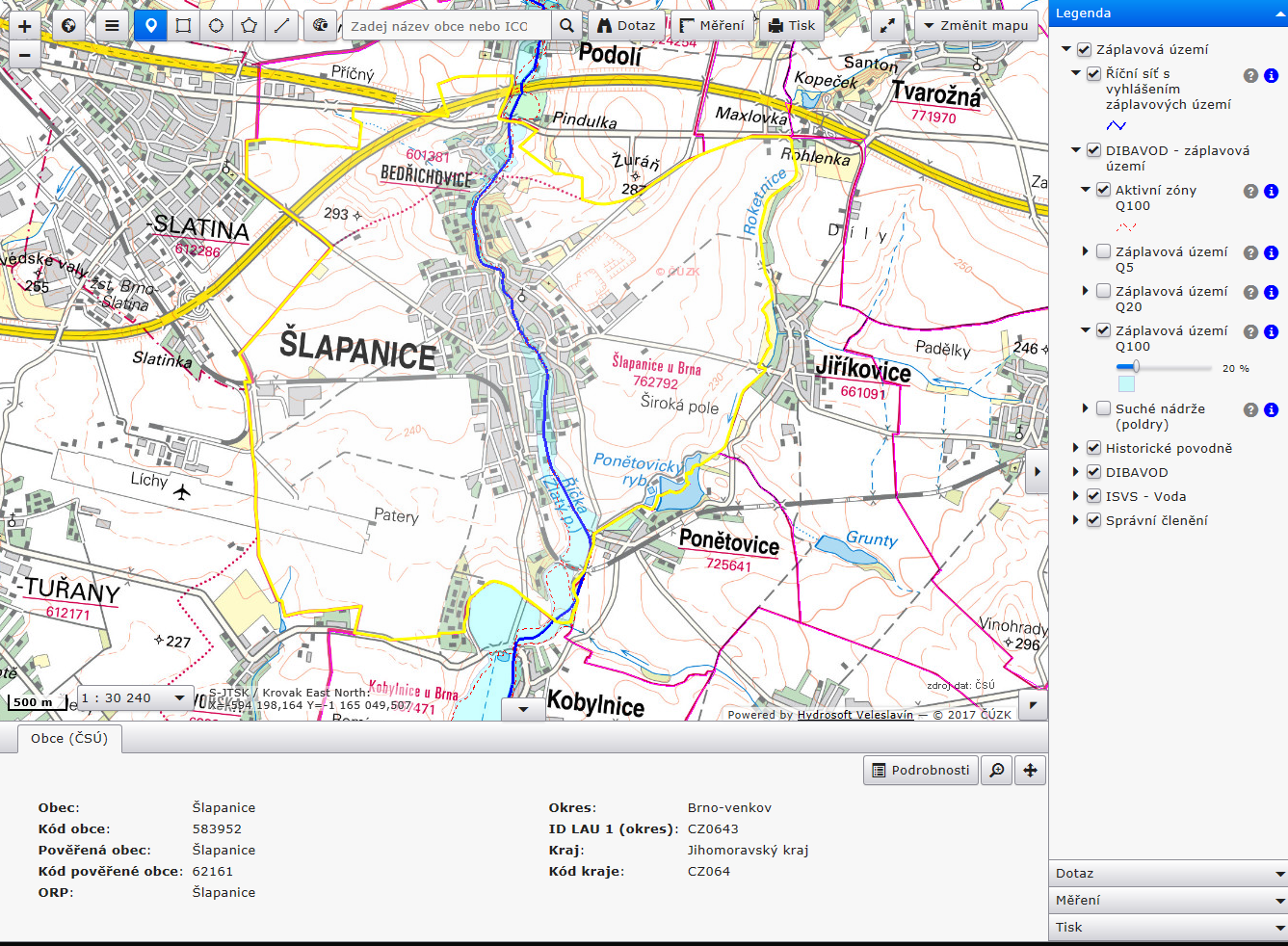This screenshot has height=946, width=1288.
Task: Select the circle selection tool
Action: coord(216,26)
